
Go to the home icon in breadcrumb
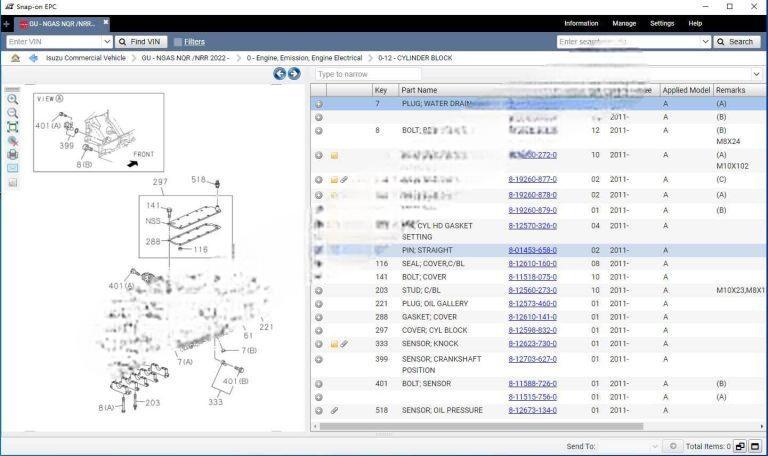pyautogui.click(x=15, y=58)
